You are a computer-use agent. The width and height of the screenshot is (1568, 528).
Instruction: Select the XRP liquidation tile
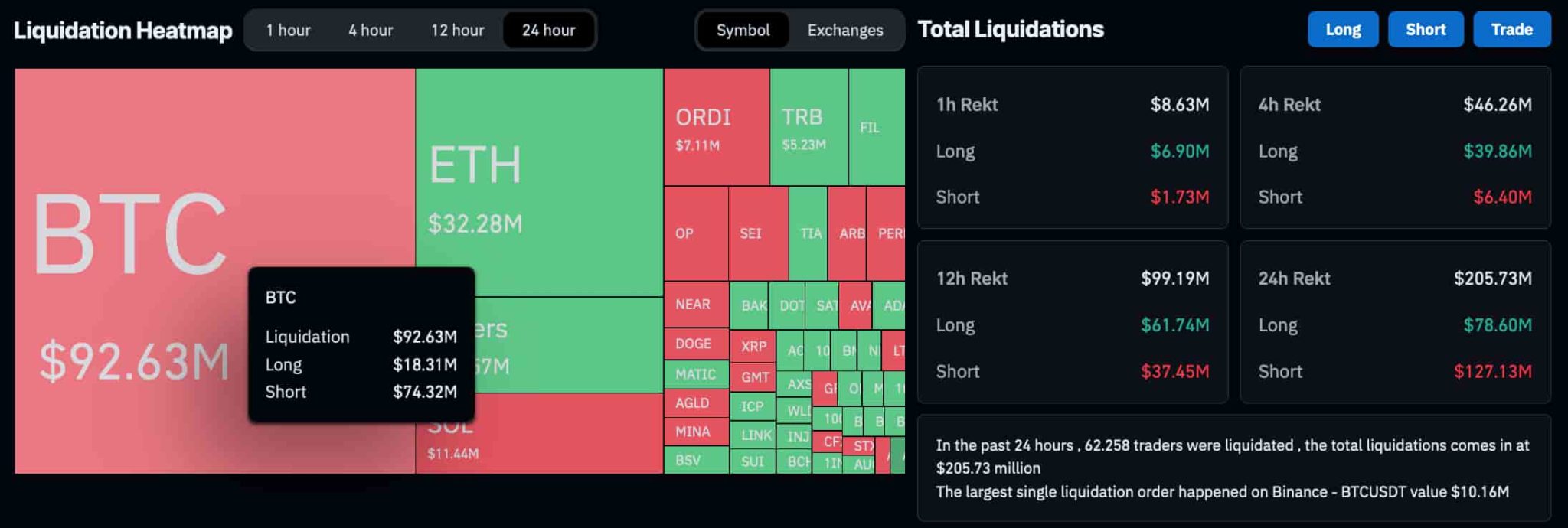(x=754, y=347)
